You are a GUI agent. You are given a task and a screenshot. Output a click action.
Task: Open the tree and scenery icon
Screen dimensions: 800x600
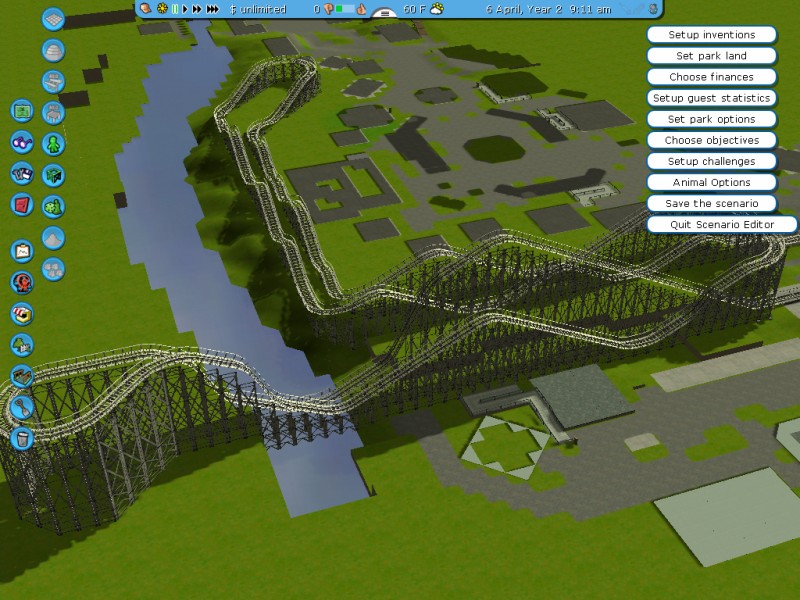coord(22,345)
